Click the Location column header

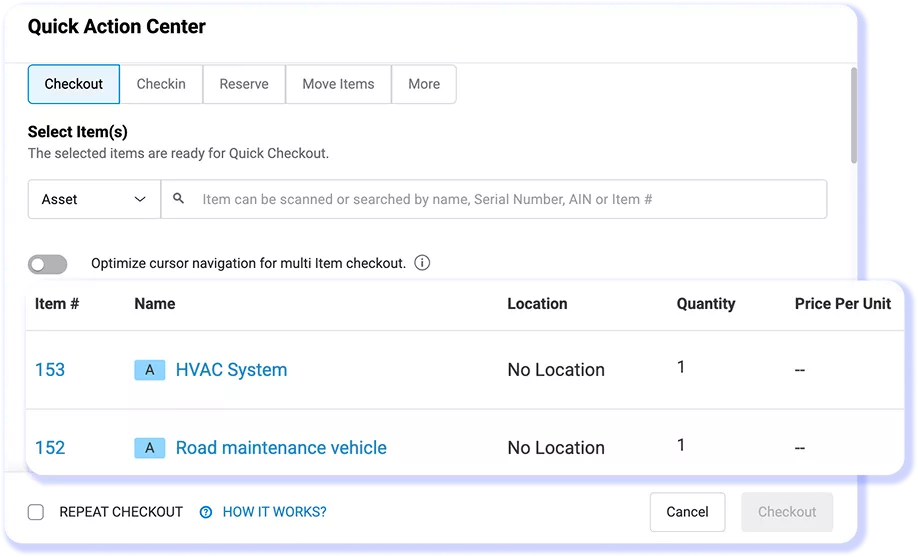(537, 303)
